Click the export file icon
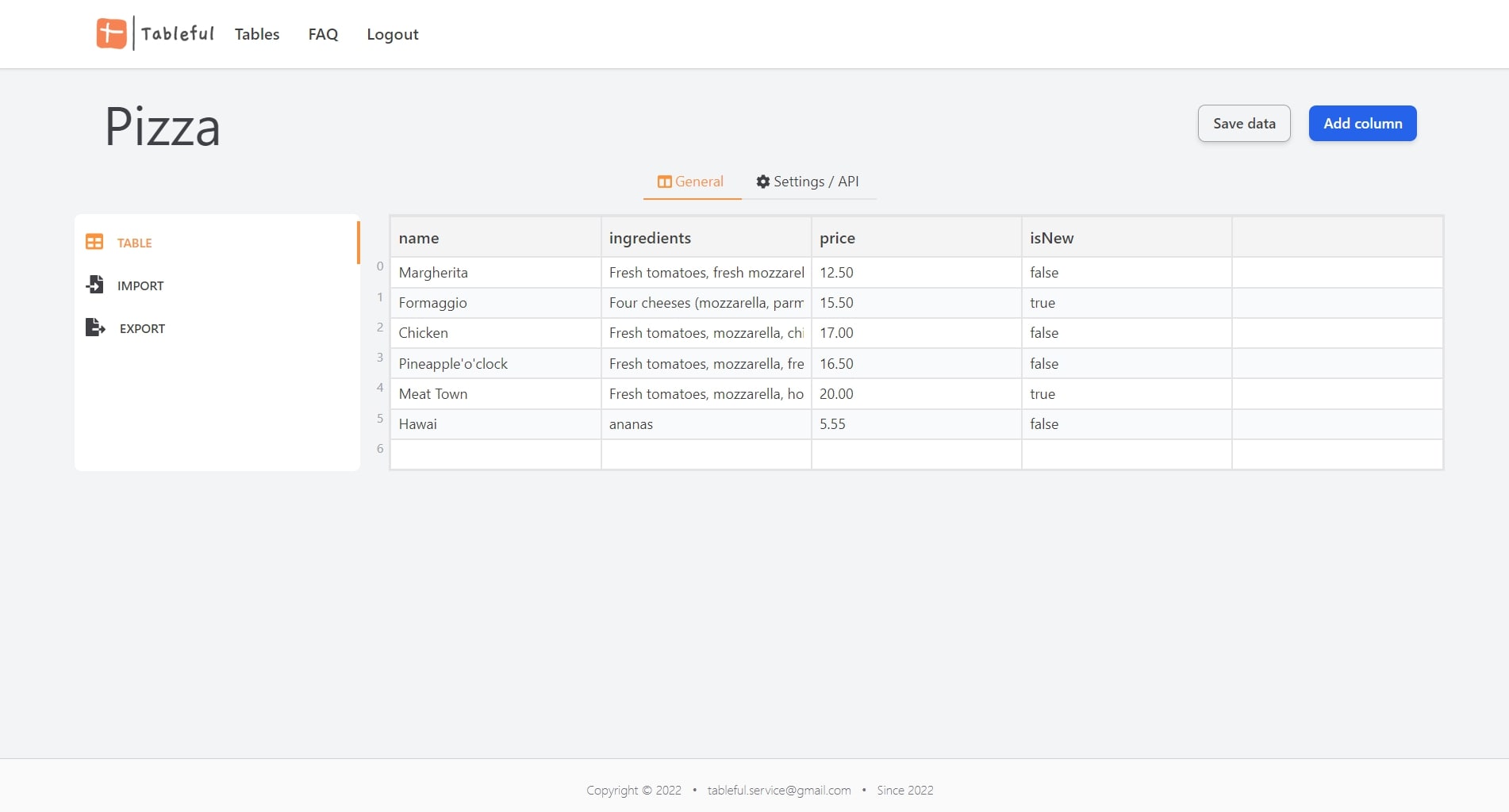The width and height of the screenshot is (1509, 812). click(x=95, y=327)
